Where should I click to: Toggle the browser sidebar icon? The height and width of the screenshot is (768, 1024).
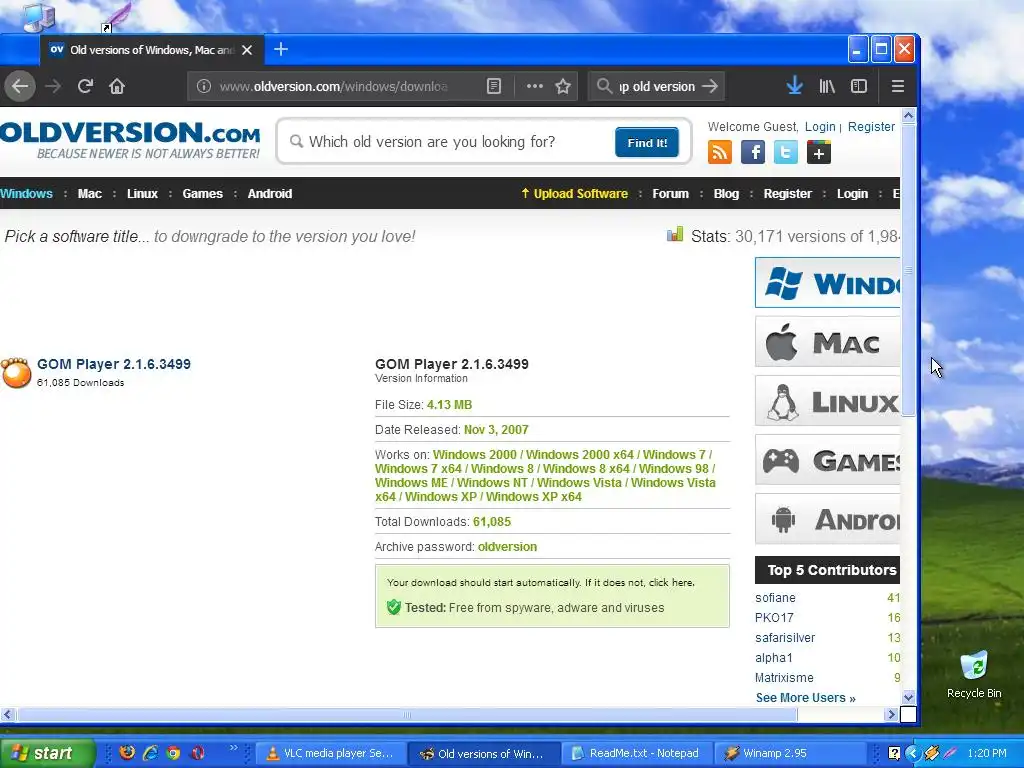(x=859, y=86)
